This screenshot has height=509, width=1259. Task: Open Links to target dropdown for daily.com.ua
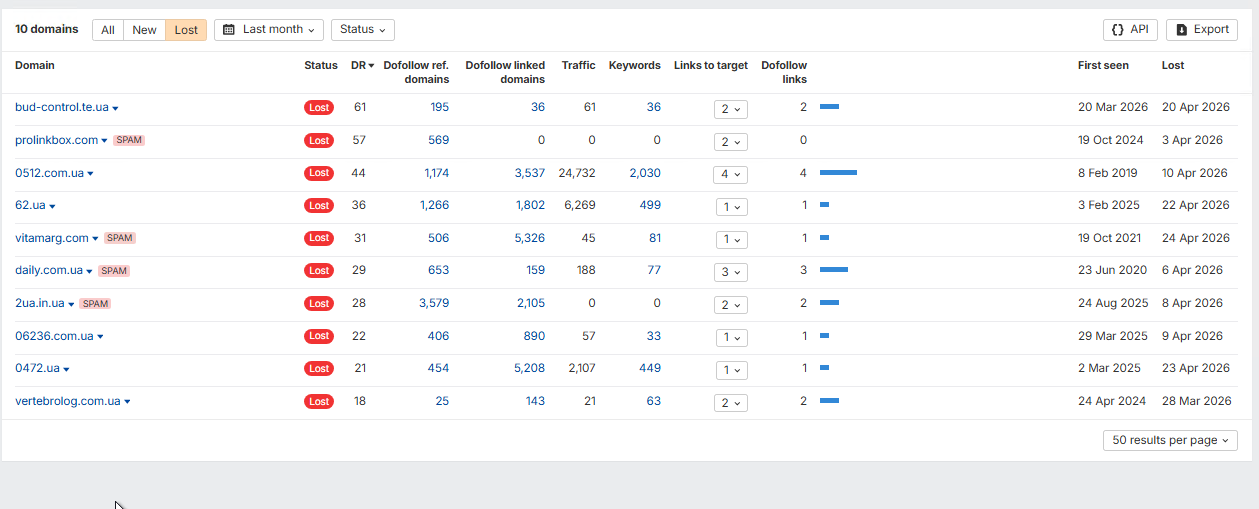(x=731, y=272)
